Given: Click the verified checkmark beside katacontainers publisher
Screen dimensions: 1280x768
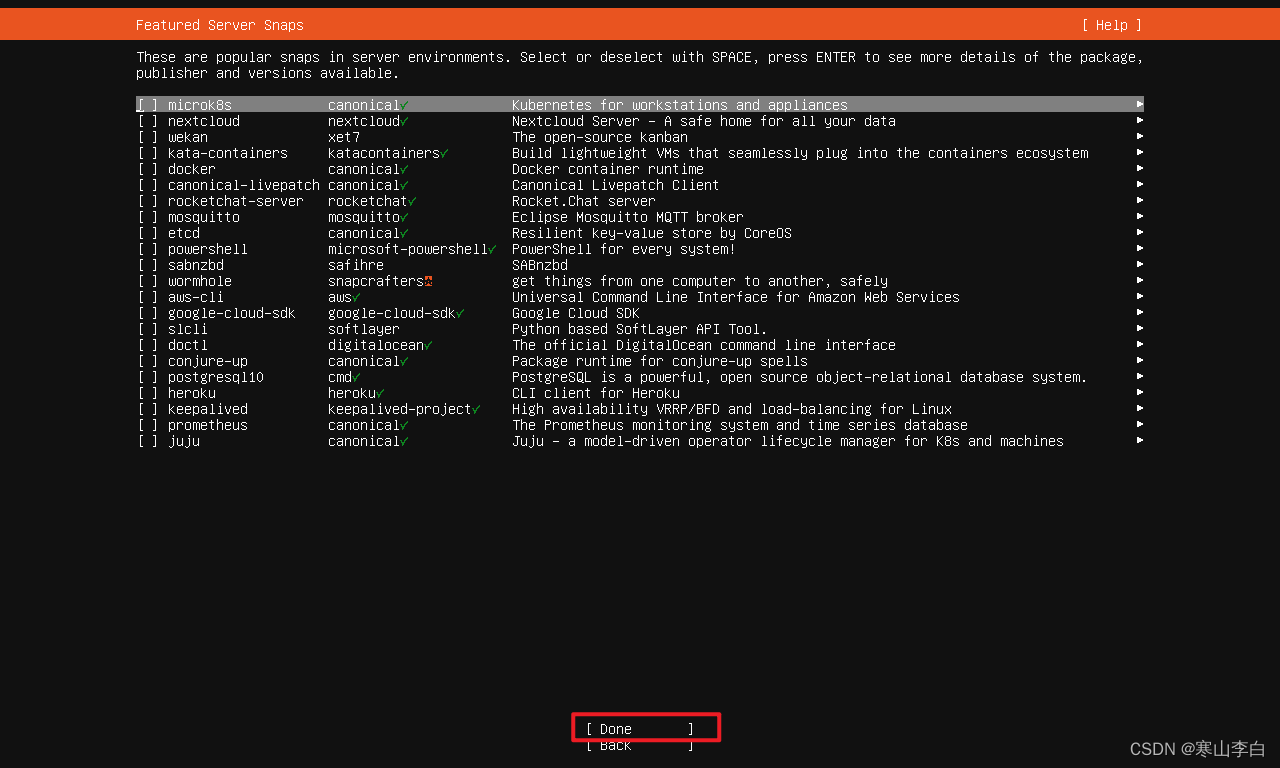Looking at the screenshot, I should [x=444, y=153].
